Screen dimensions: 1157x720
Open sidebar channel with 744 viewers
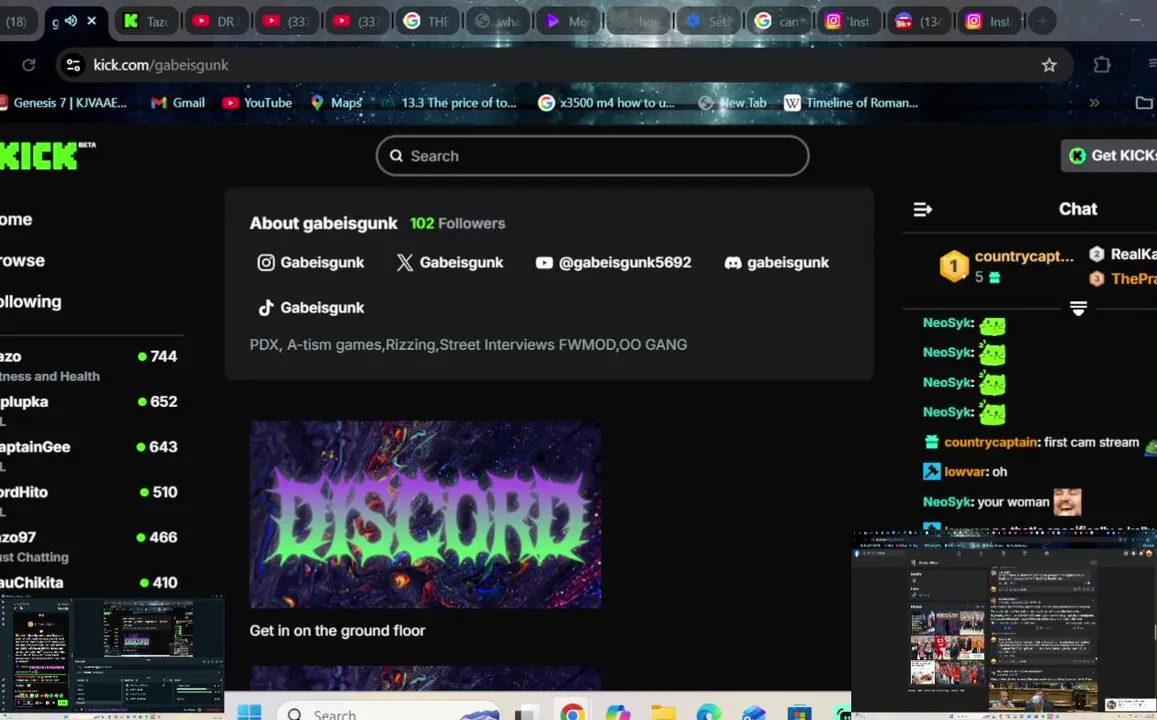tap(89, 365)
